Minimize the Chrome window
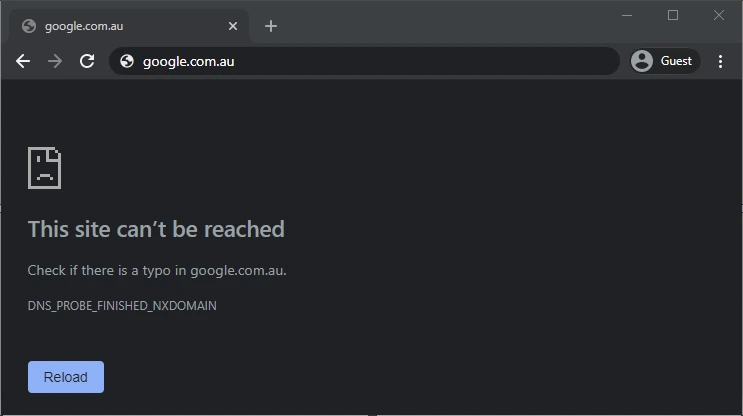Image resolution: width=743 pixels, height=416 pixels. 627,15
